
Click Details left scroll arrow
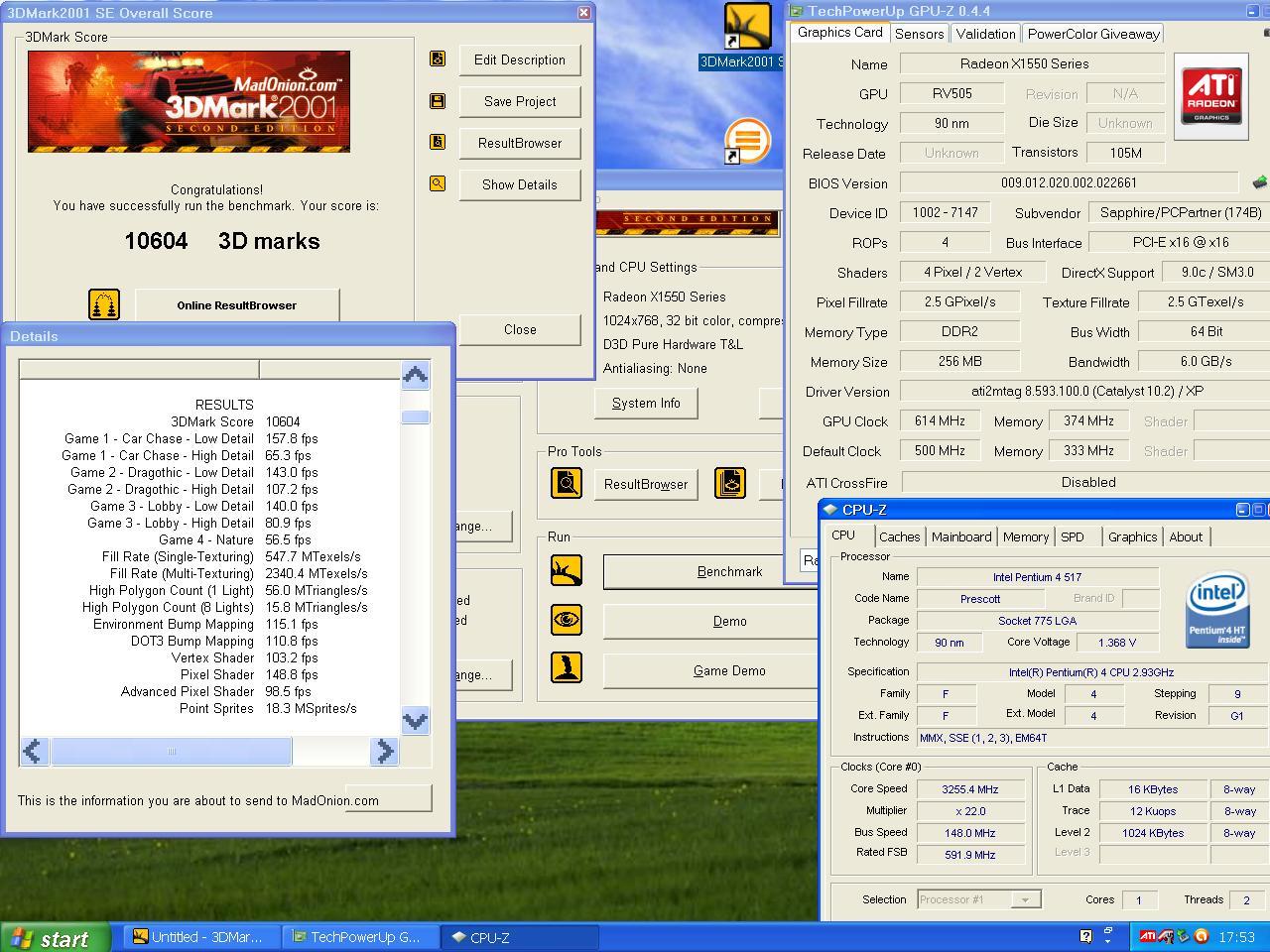point(34,752)
